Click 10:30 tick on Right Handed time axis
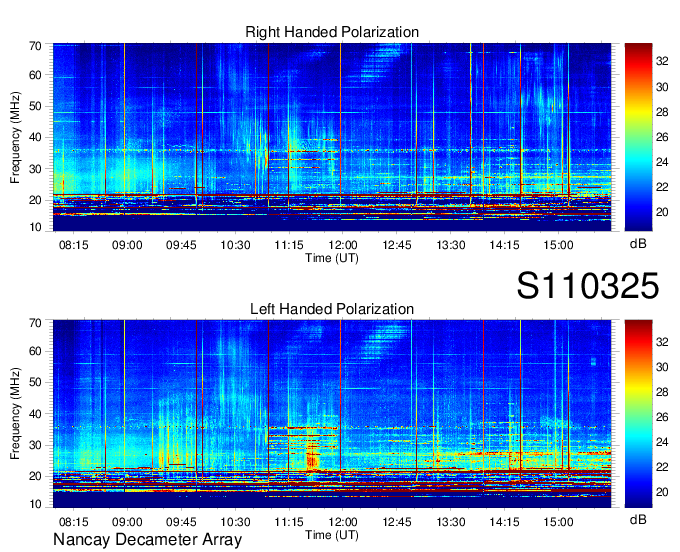Viewport: 680px width, 552px height. coord(235,245)
